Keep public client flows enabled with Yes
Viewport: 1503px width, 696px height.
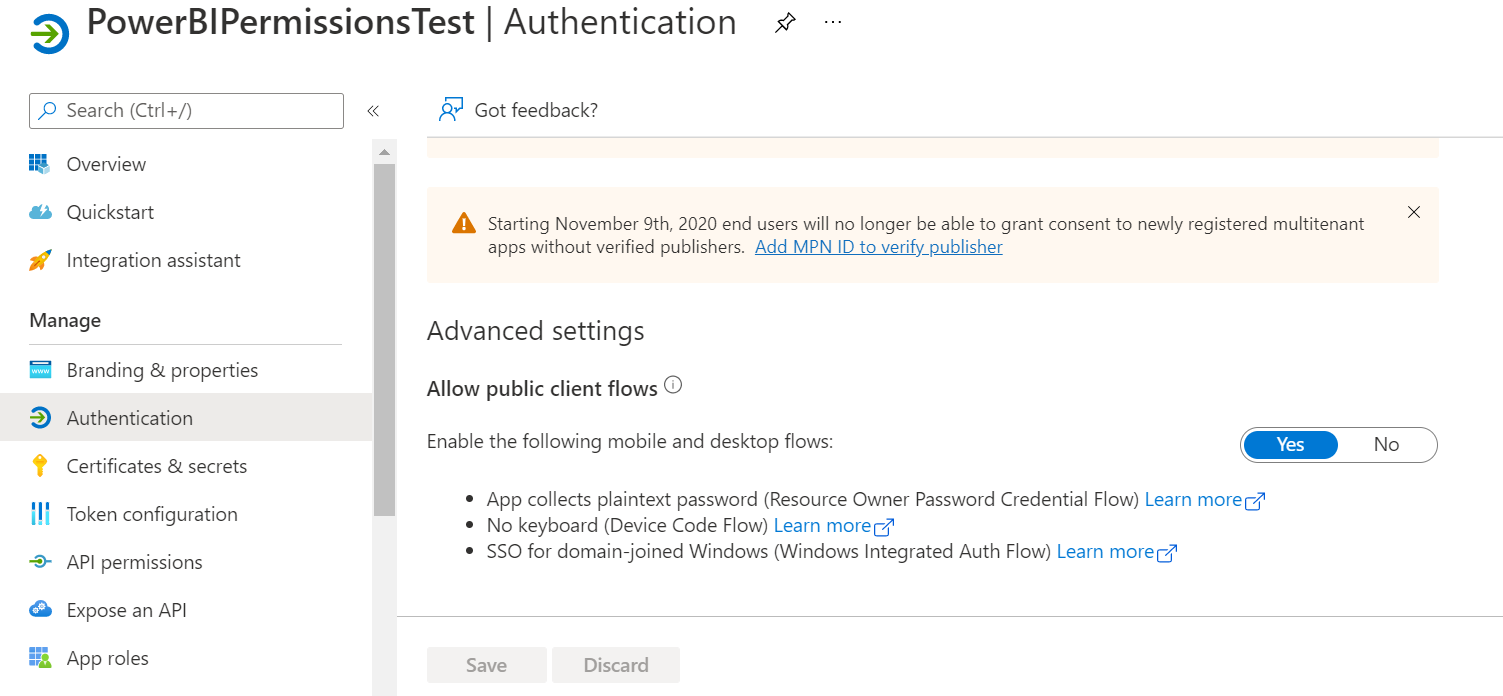tap(1290, 444)
